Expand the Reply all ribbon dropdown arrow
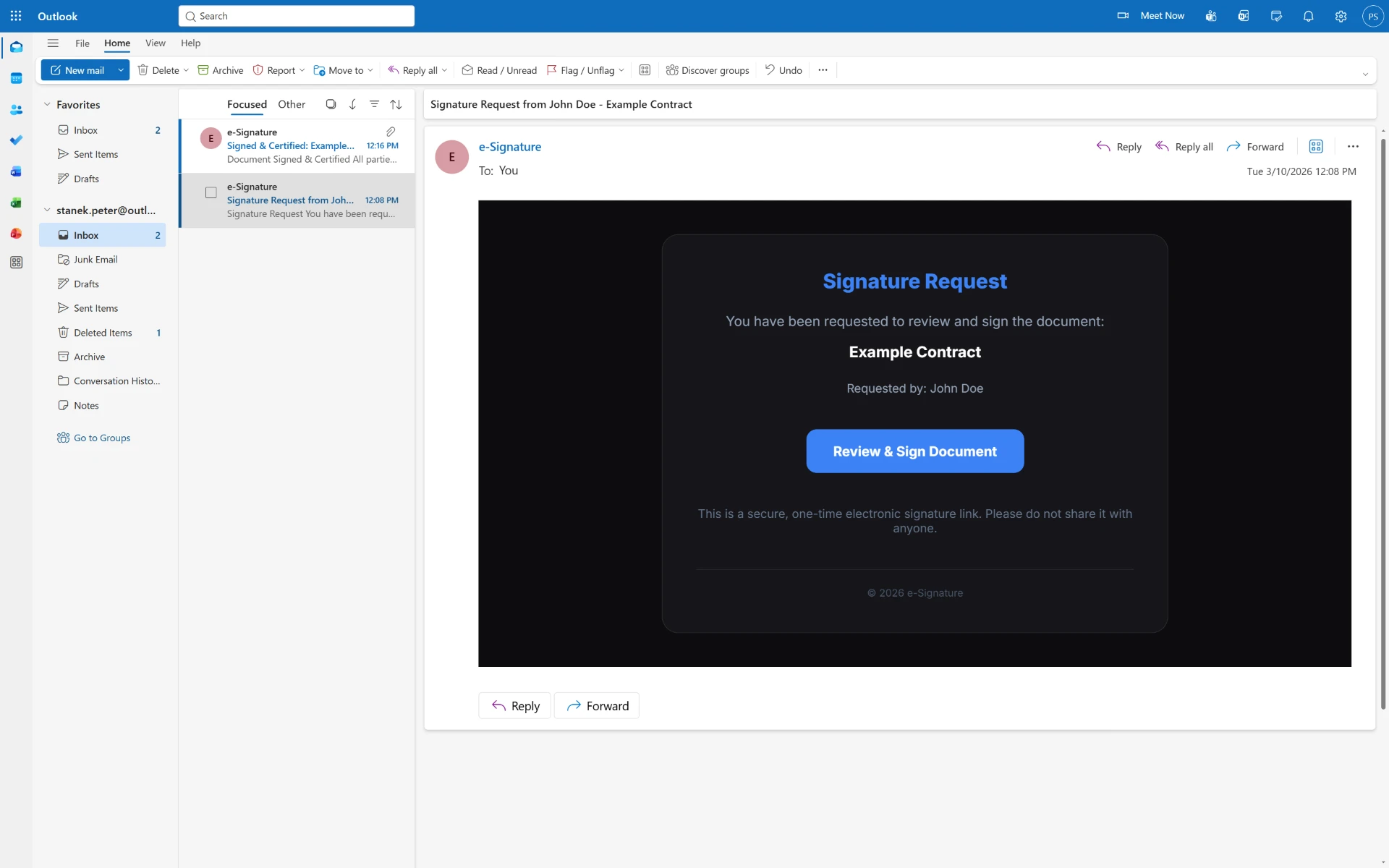The image size is (1389, 868). (444, 70)
